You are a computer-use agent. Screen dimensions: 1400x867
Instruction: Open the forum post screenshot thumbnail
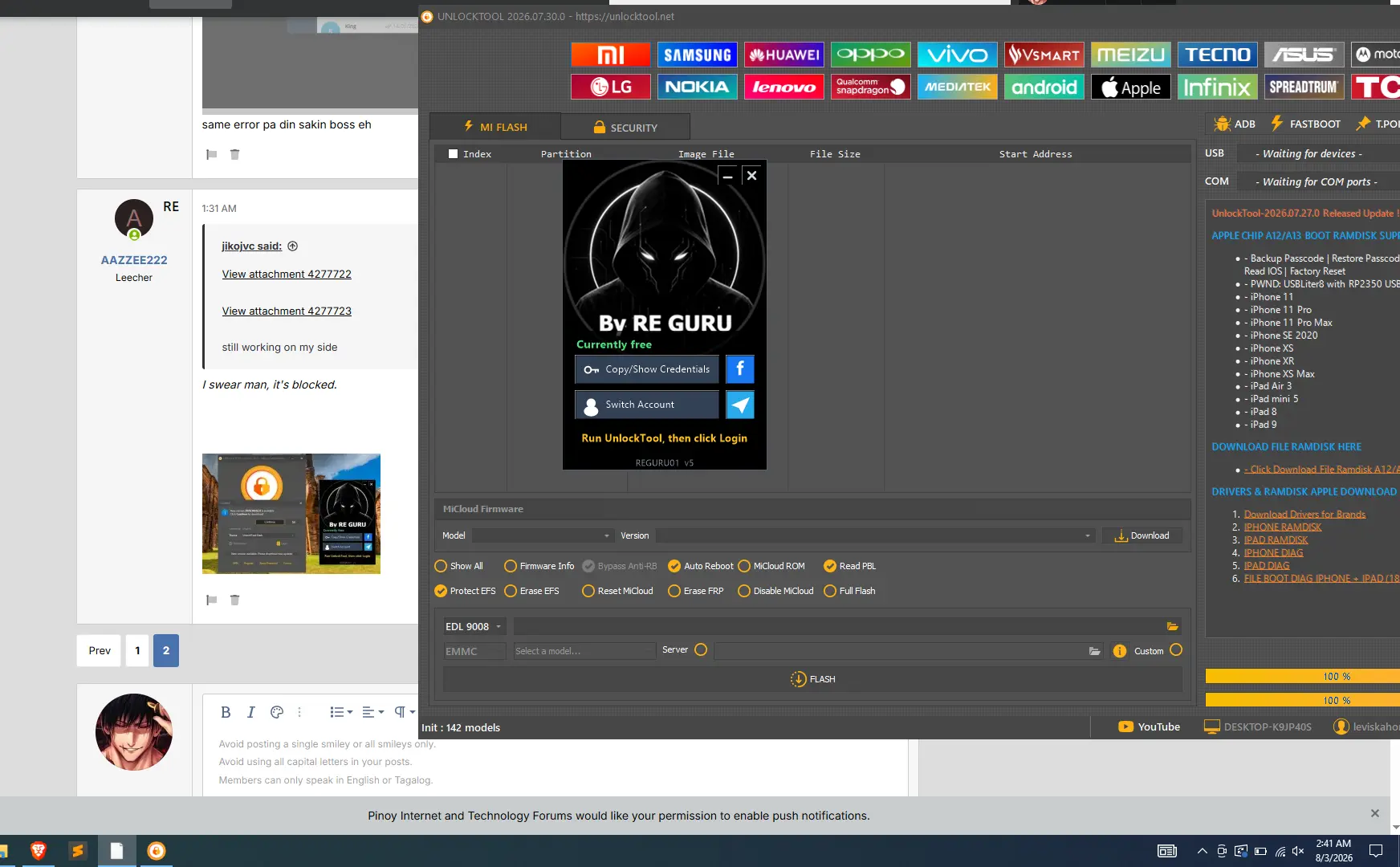pos(291,514)
